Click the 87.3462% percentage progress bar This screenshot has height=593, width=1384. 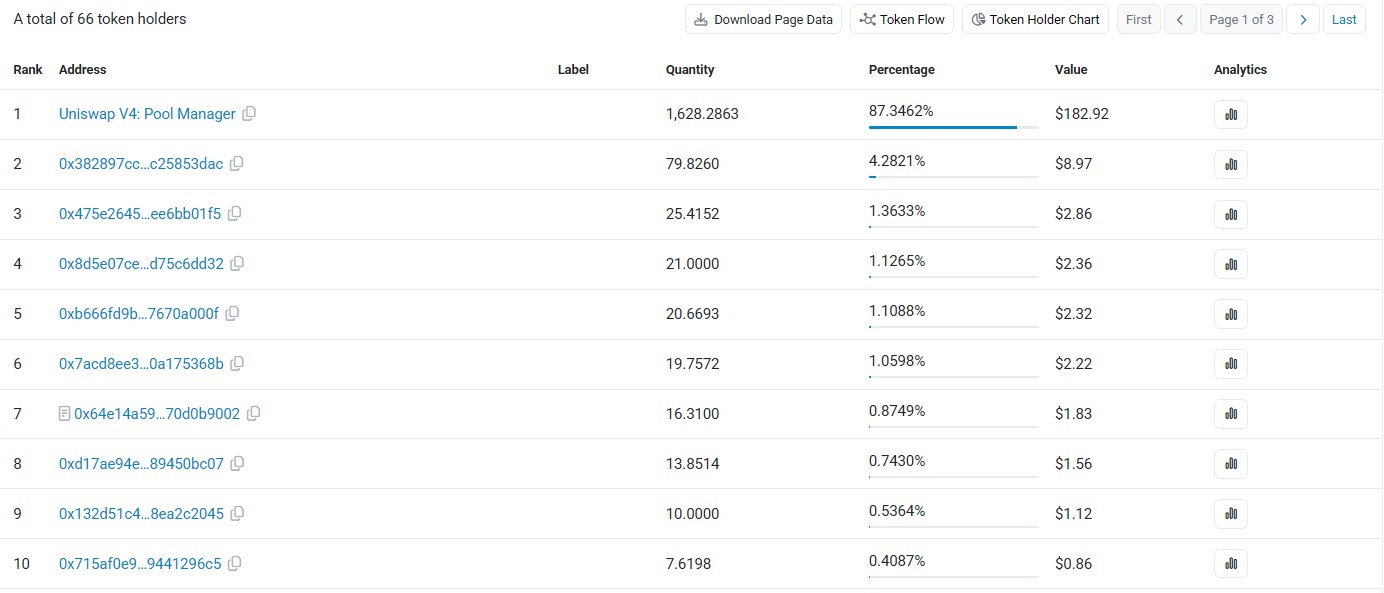953,128
